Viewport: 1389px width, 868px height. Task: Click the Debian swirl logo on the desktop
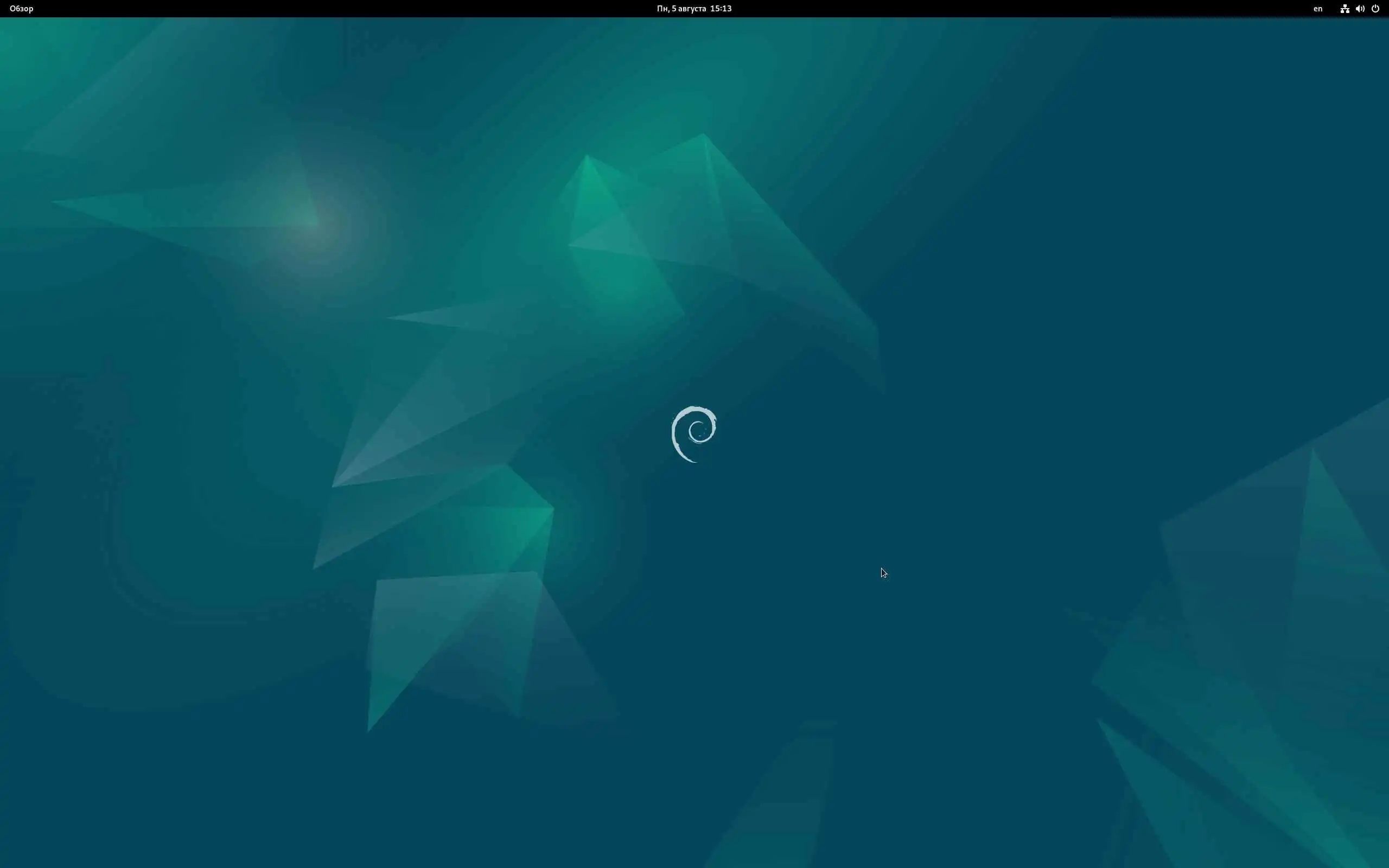pos(693,433)
